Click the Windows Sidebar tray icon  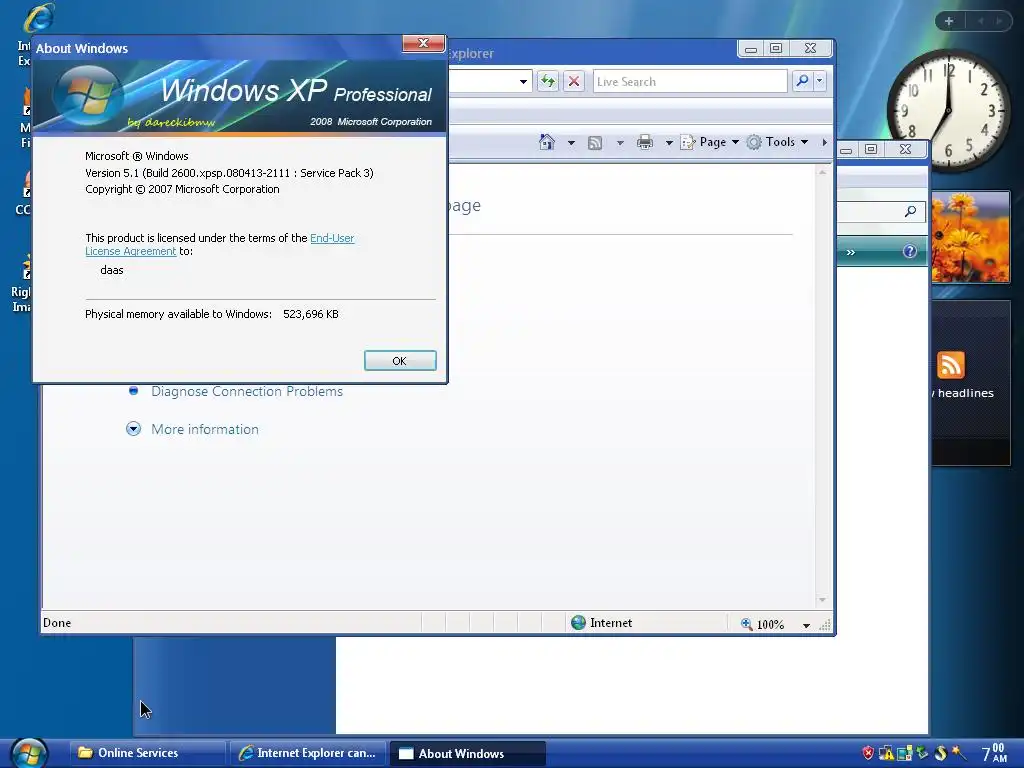click(x=904, y=754)
